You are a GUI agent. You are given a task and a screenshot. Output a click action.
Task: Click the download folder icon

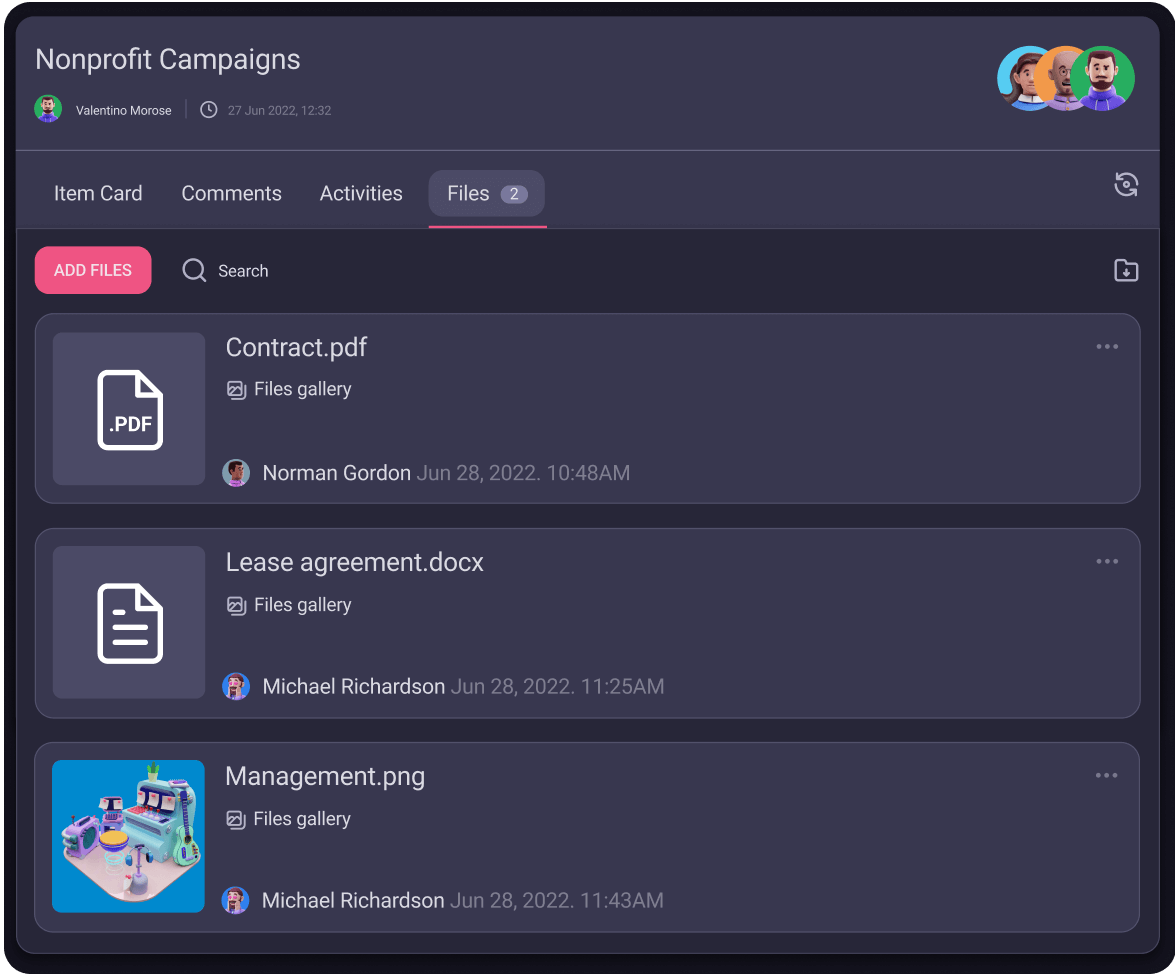(1126, 270)
